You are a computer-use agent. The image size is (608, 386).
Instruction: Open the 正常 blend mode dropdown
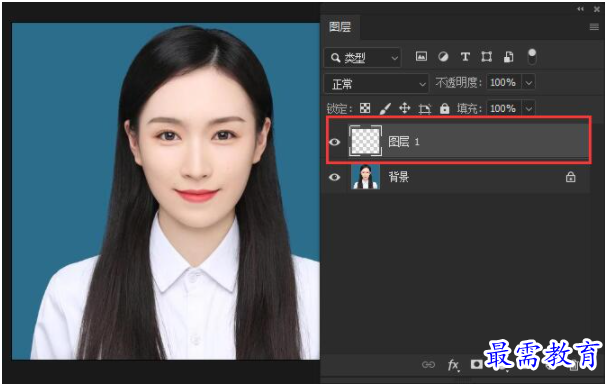pyautogui.click(x=377, y=83)
